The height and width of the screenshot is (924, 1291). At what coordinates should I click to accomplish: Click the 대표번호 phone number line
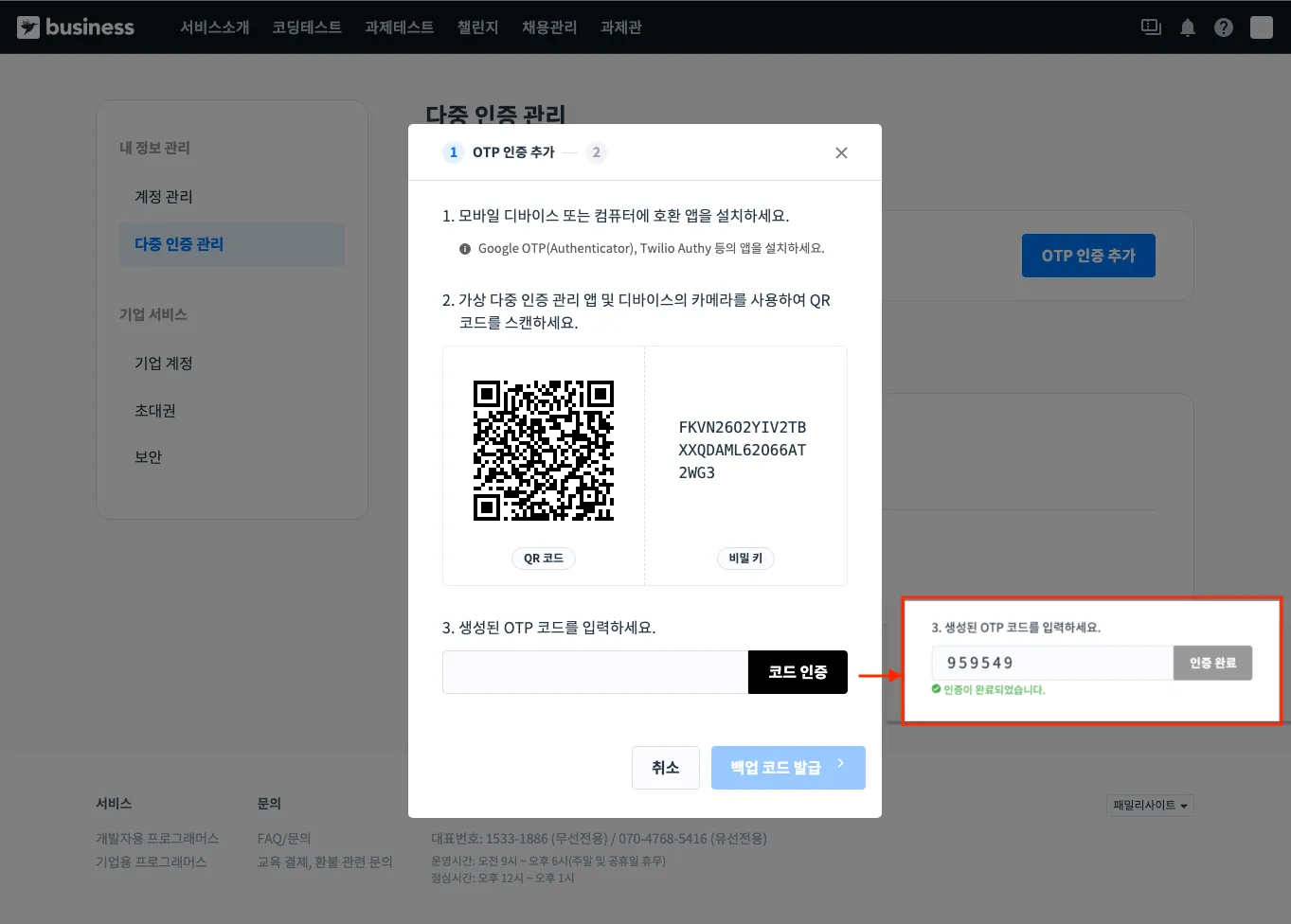[599, 839]
